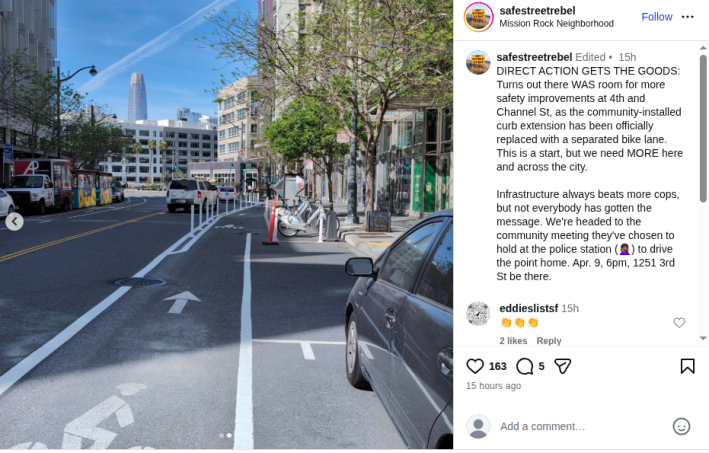Image resolution: width=709 pixels, height=453 pixels.
Task: Click the Add a comment field
Action: [583, 426]
